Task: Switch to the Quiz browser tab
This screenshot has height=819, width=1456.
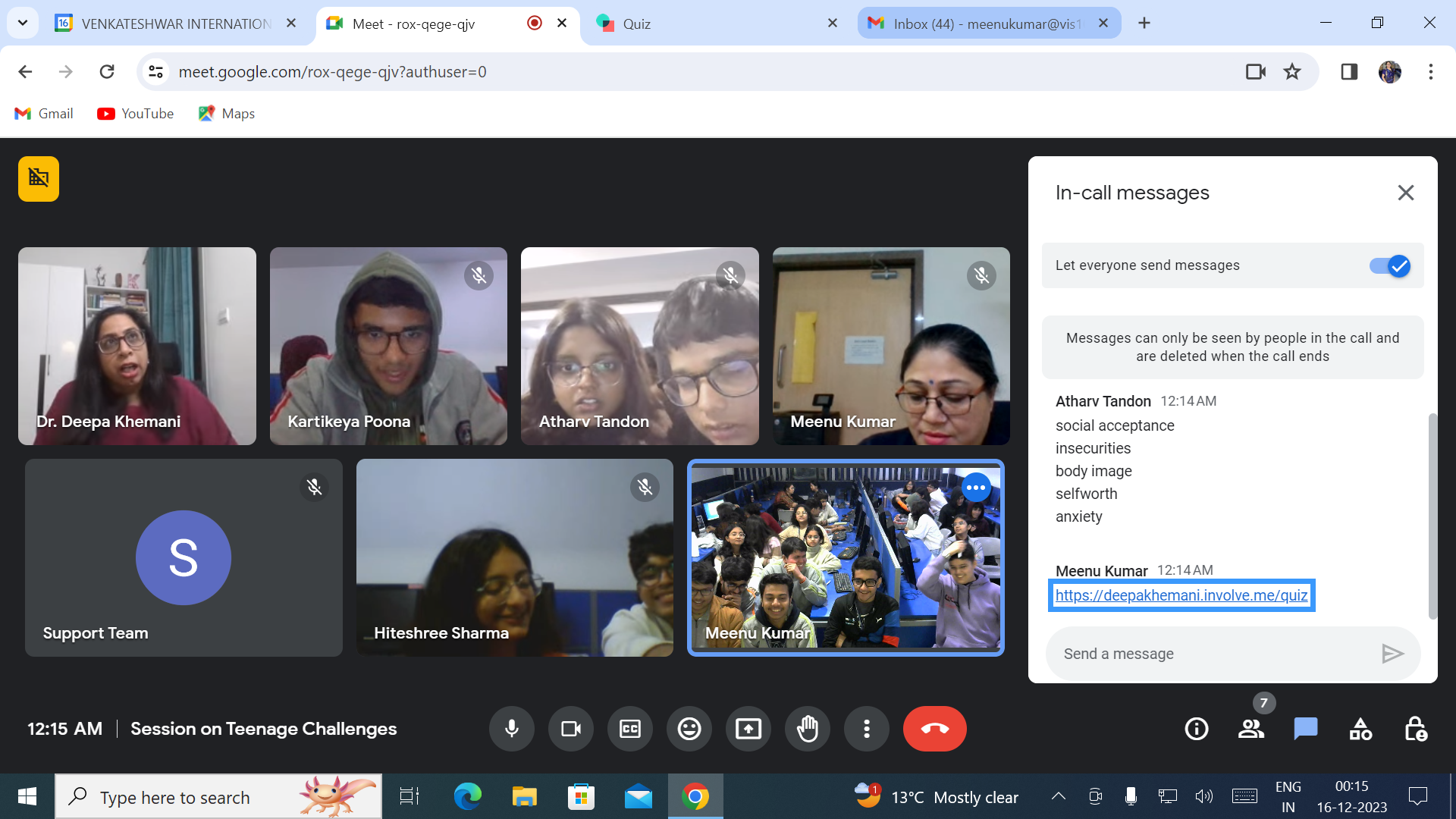Action: (x=637, y=24)
